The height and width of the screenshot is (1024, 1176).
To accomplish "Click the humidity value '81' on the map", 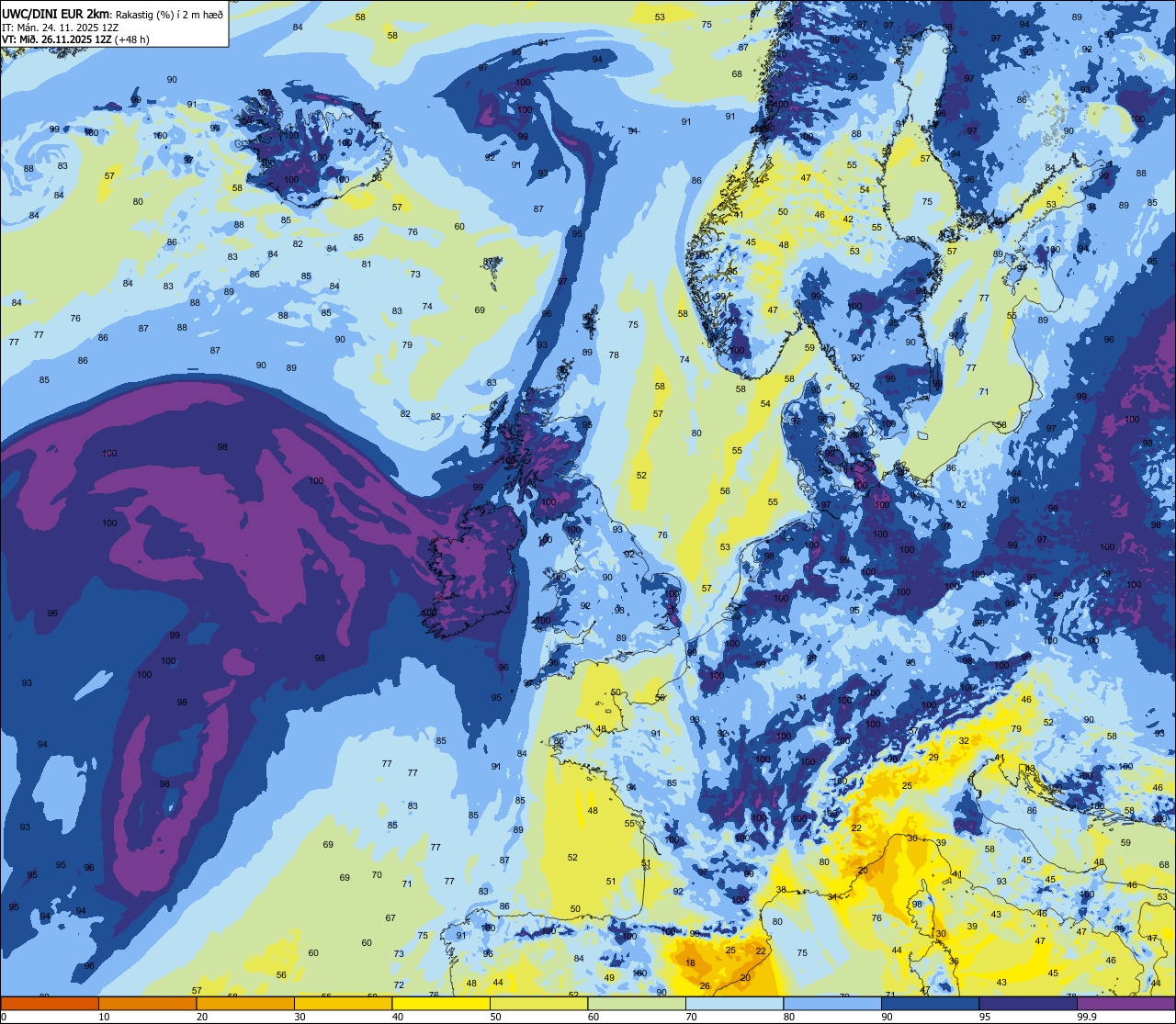I will (367, 264).
